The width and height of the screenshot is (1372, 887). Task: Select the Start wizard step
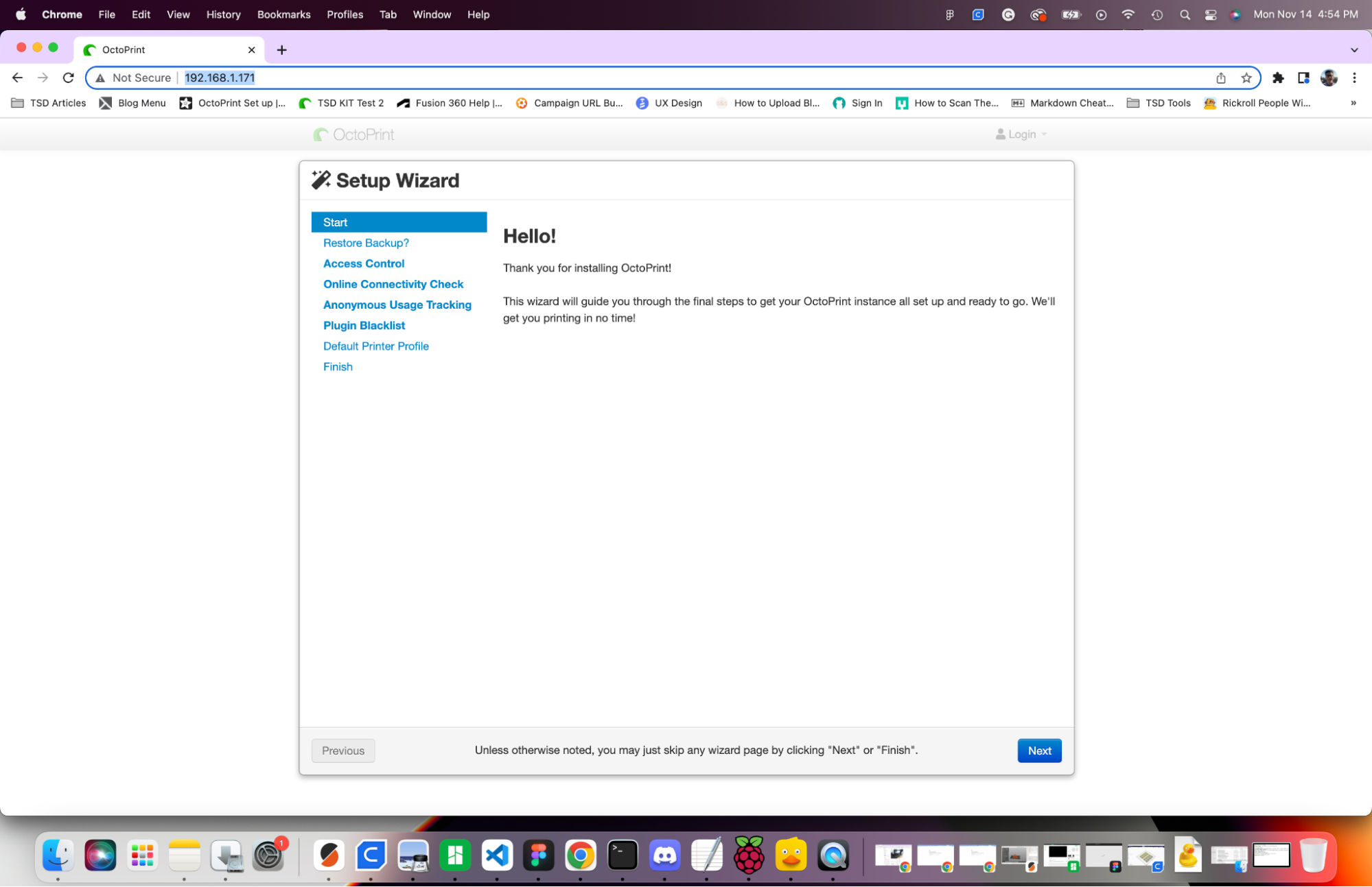click(x=399, y=222)
